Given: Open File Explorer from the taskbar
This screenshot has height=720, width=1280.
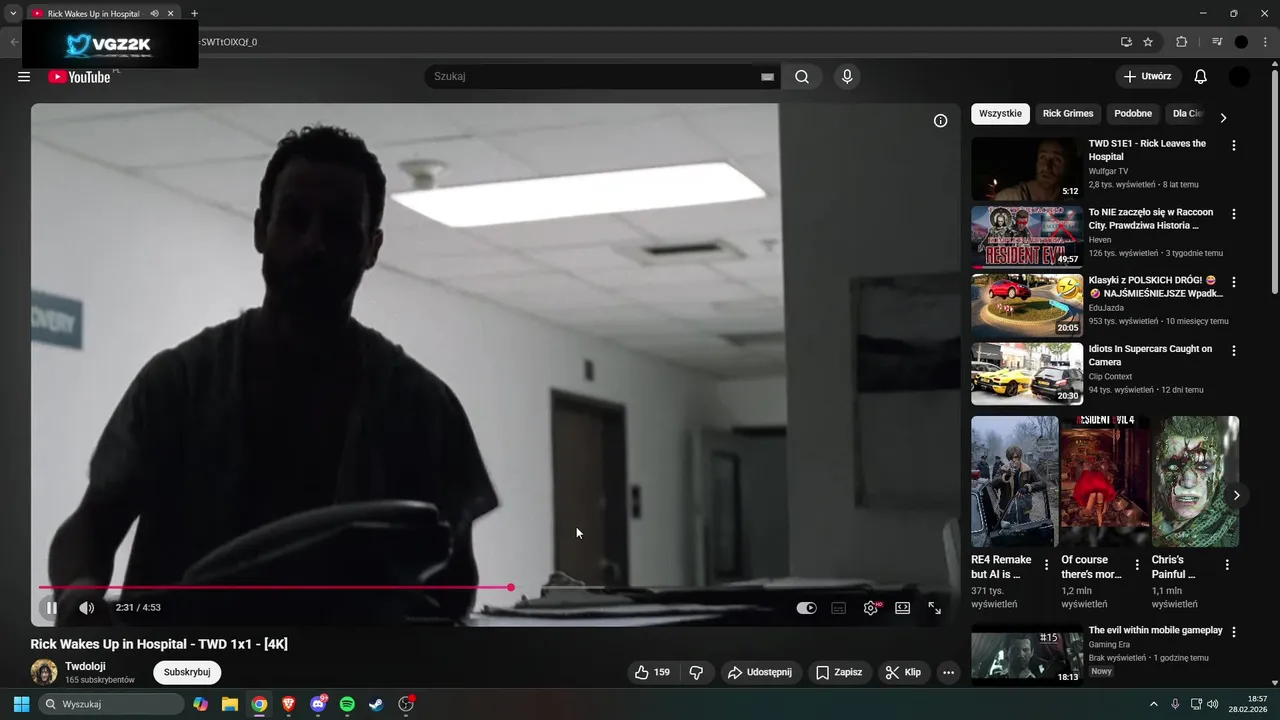Looking at the screenshot, I should (230, 704).
